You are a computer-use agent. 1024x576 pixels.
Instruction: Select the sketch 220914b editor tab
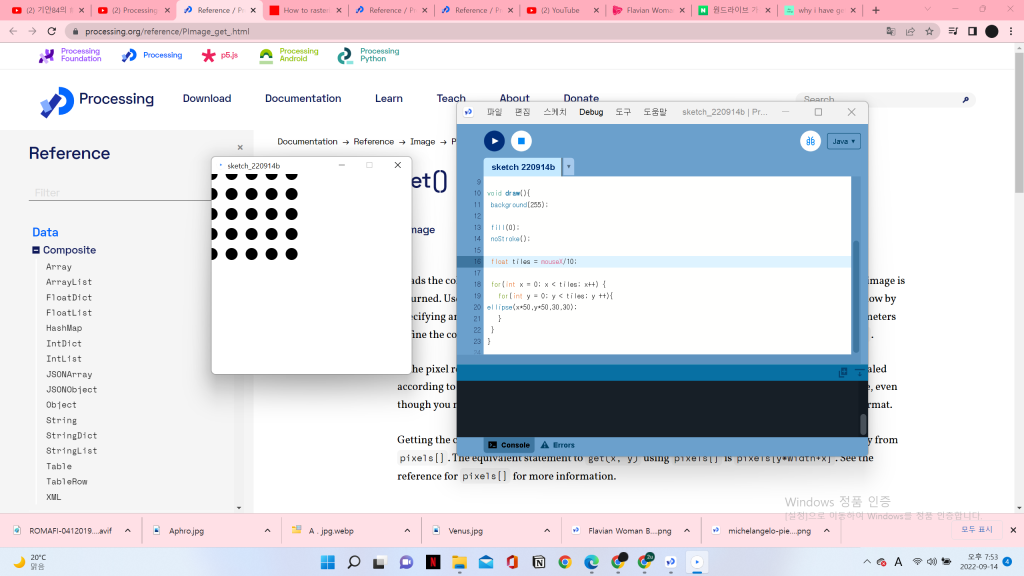522,167
